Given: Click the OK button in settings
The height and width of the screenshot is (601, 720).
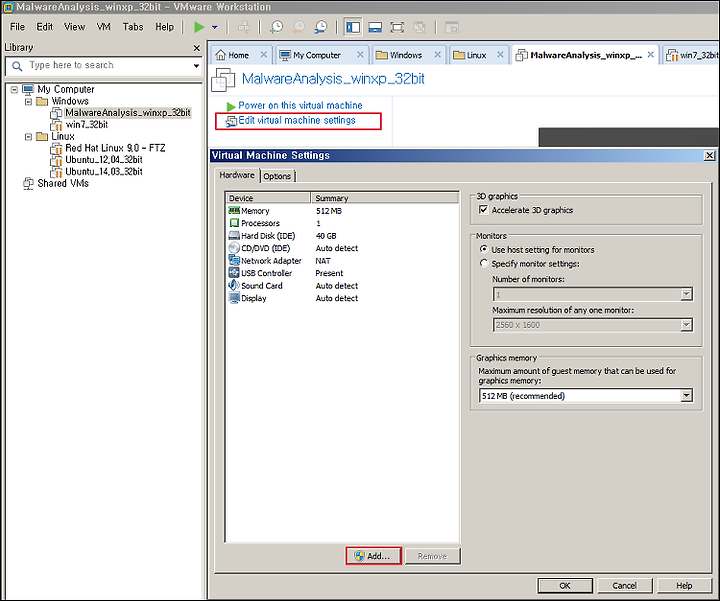Looking at the screenshot, I should coord(565,585).
